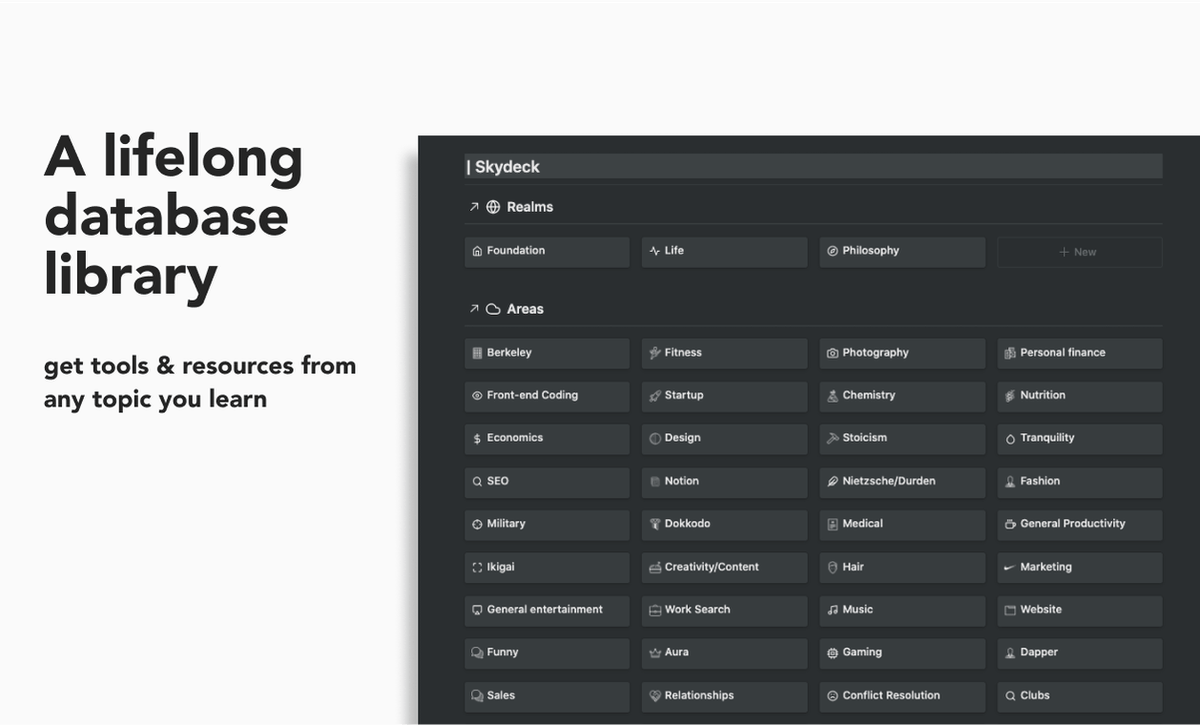Click the dollar icon on Economics
1200x725 pixels.
(x=477, y=438)
